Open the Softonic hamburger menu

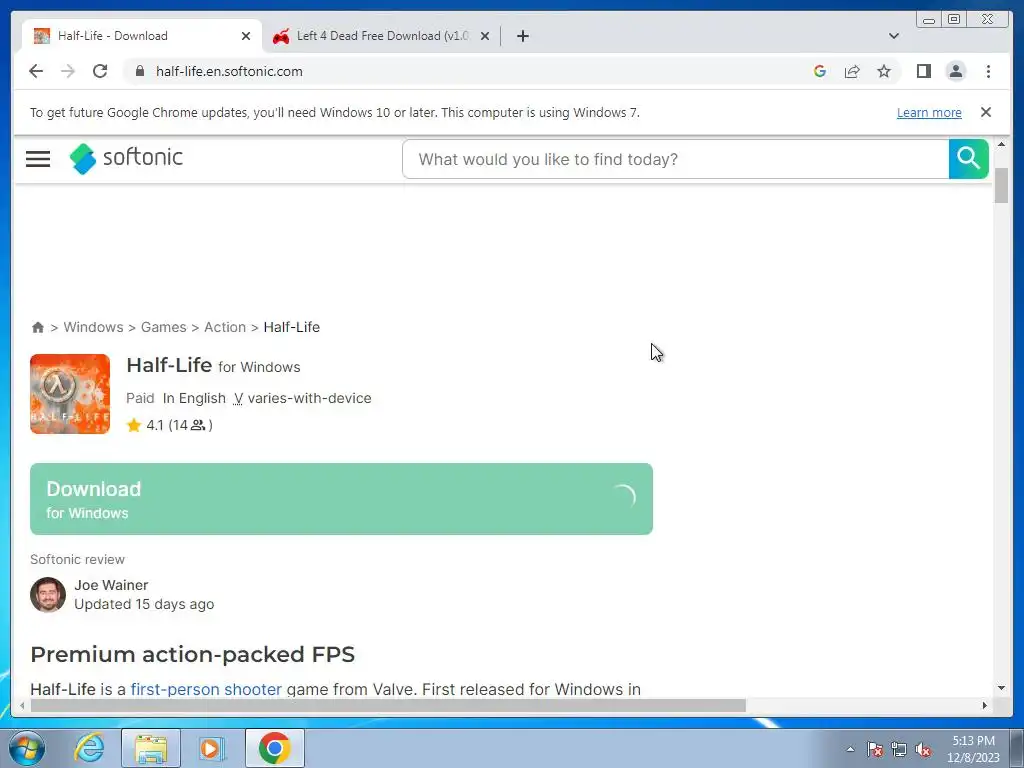[38, 159]
